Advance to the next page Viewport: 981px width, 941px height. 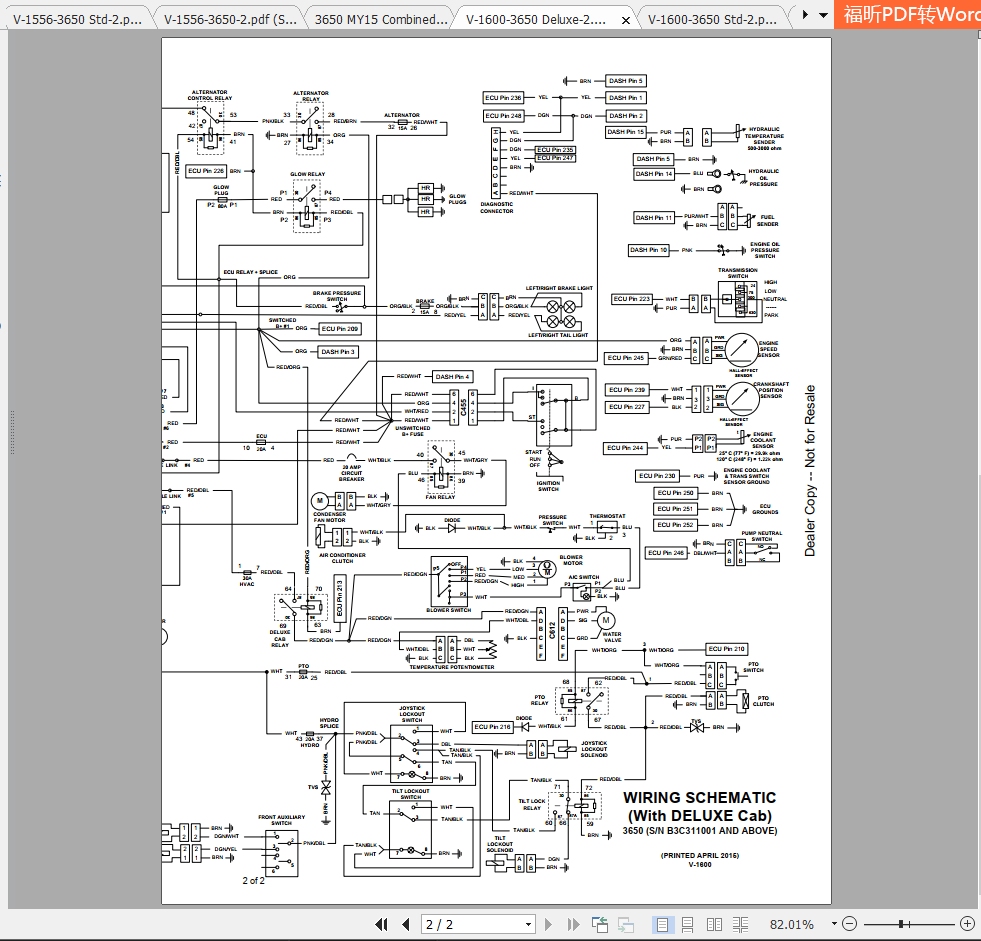(549, 923)
